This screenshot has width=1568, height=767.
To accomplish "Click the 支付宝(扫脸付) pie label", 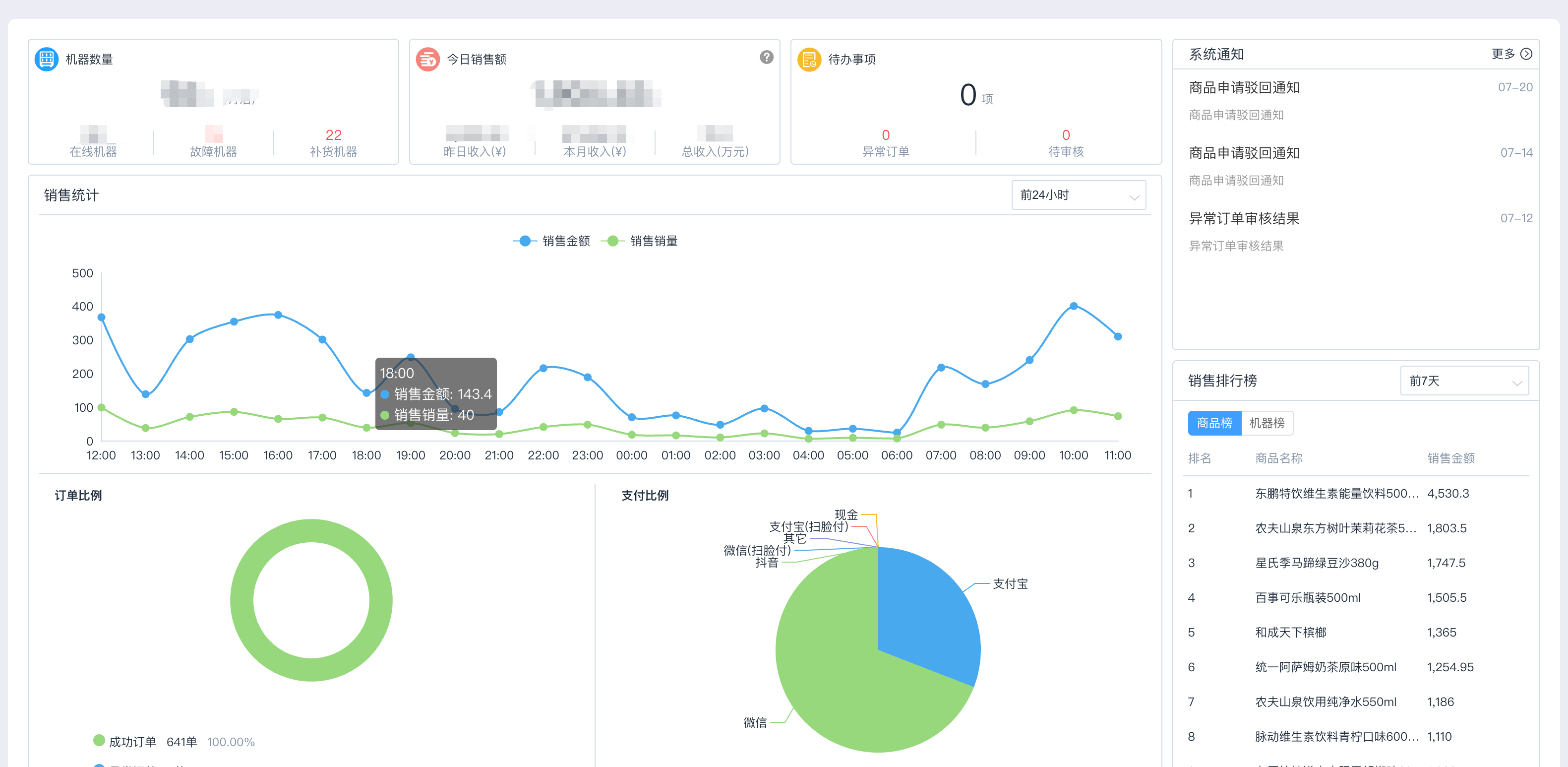I will tap(808, 526).
